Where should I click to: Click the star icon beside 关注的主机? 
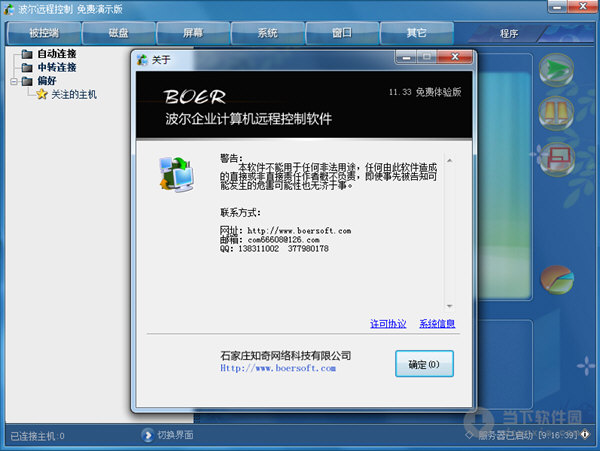click(x=42, y=94)
